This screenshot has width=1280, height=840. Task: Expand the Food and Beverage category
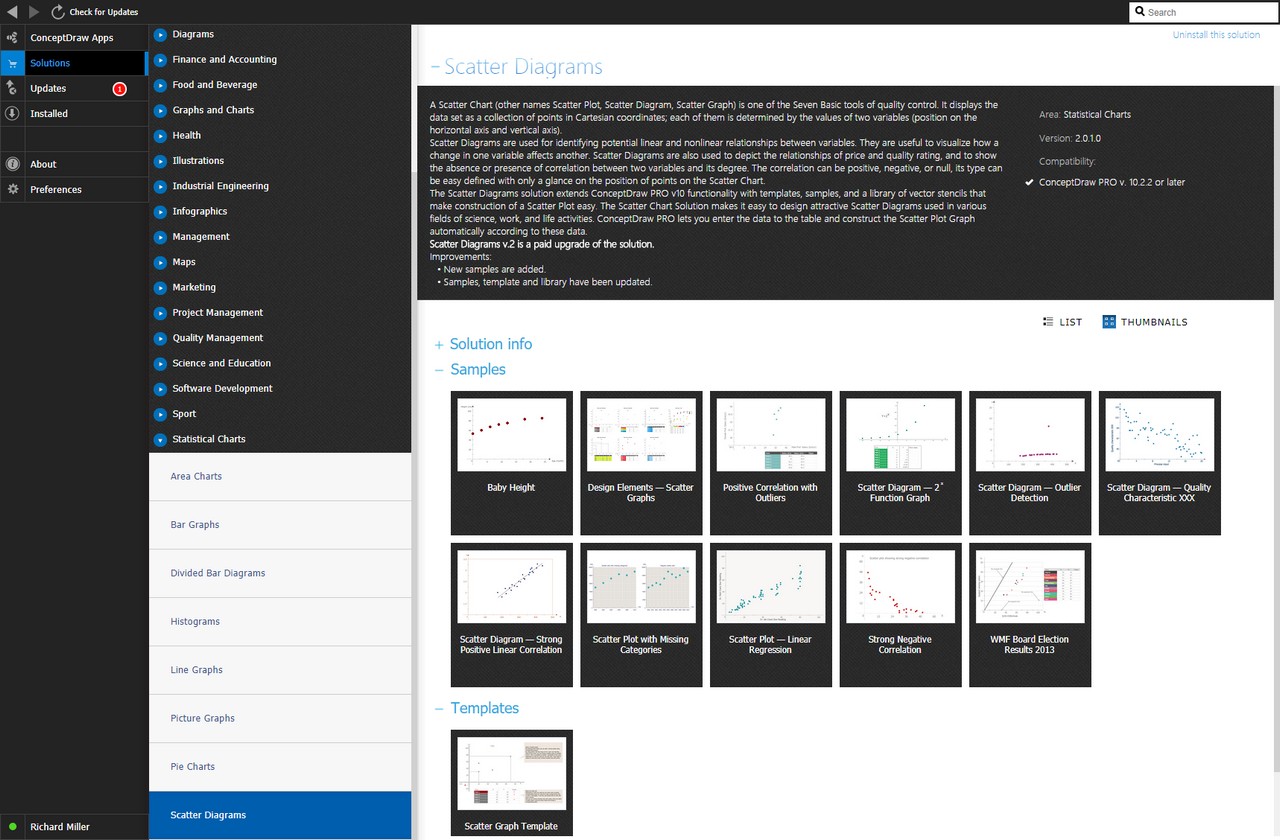click(x=160, y=85)
